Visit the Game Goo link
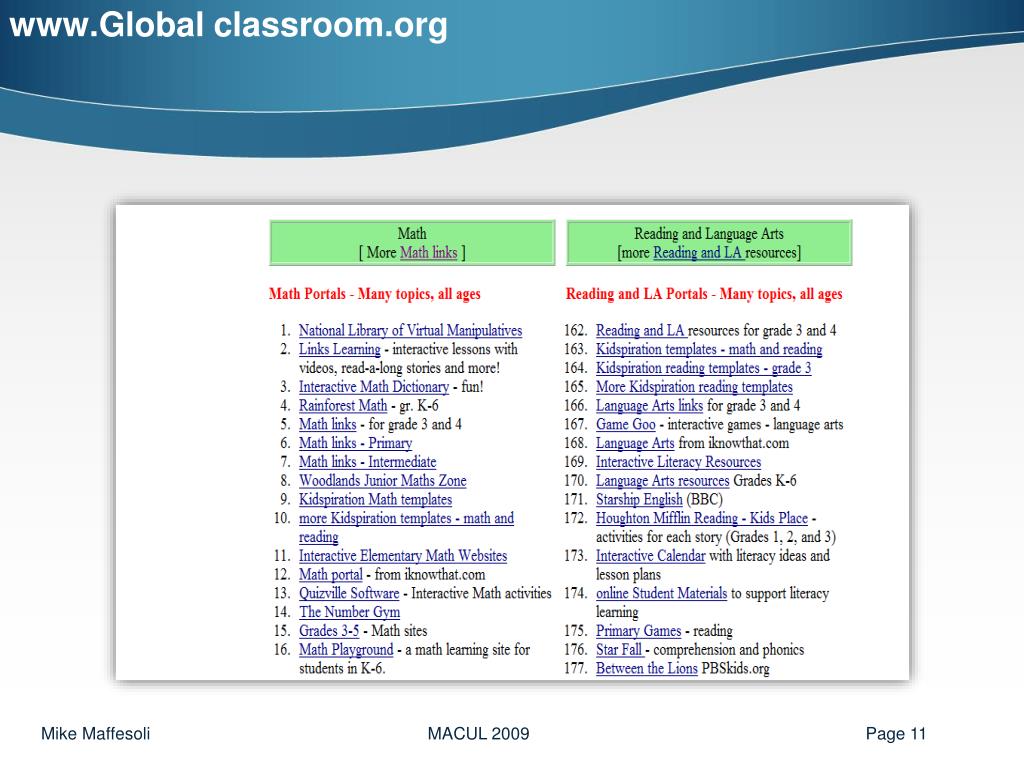Image resolution: width=1024 pixels, height=768 pixels. coord(626,424)
